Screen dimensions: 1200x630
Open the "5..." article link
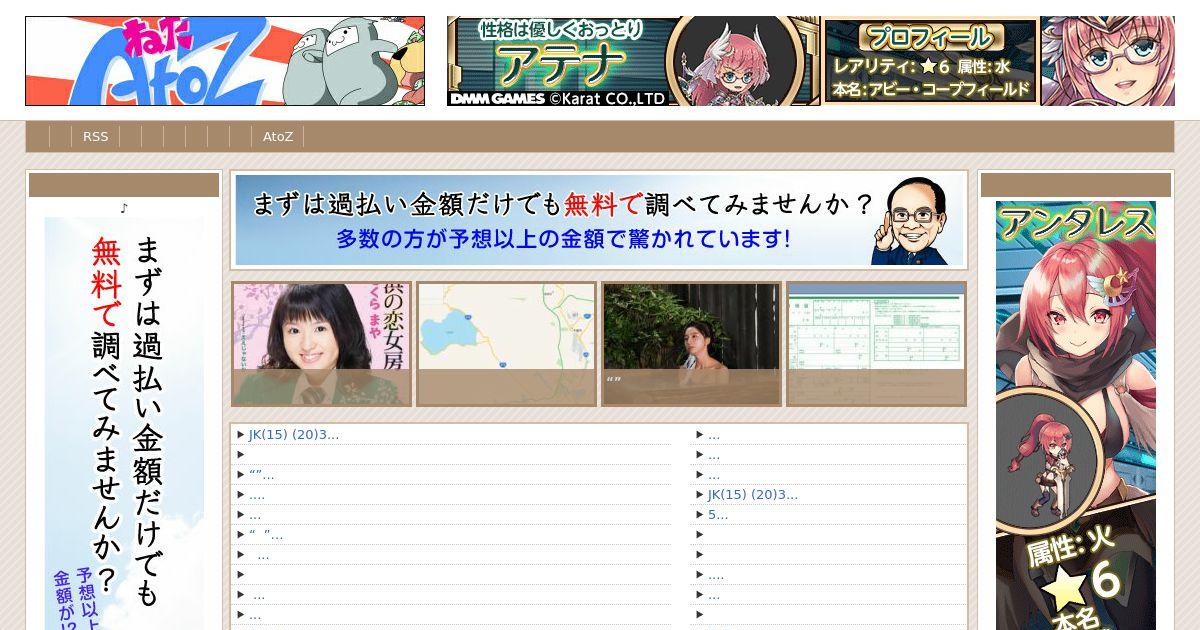(x=718, y=515)
